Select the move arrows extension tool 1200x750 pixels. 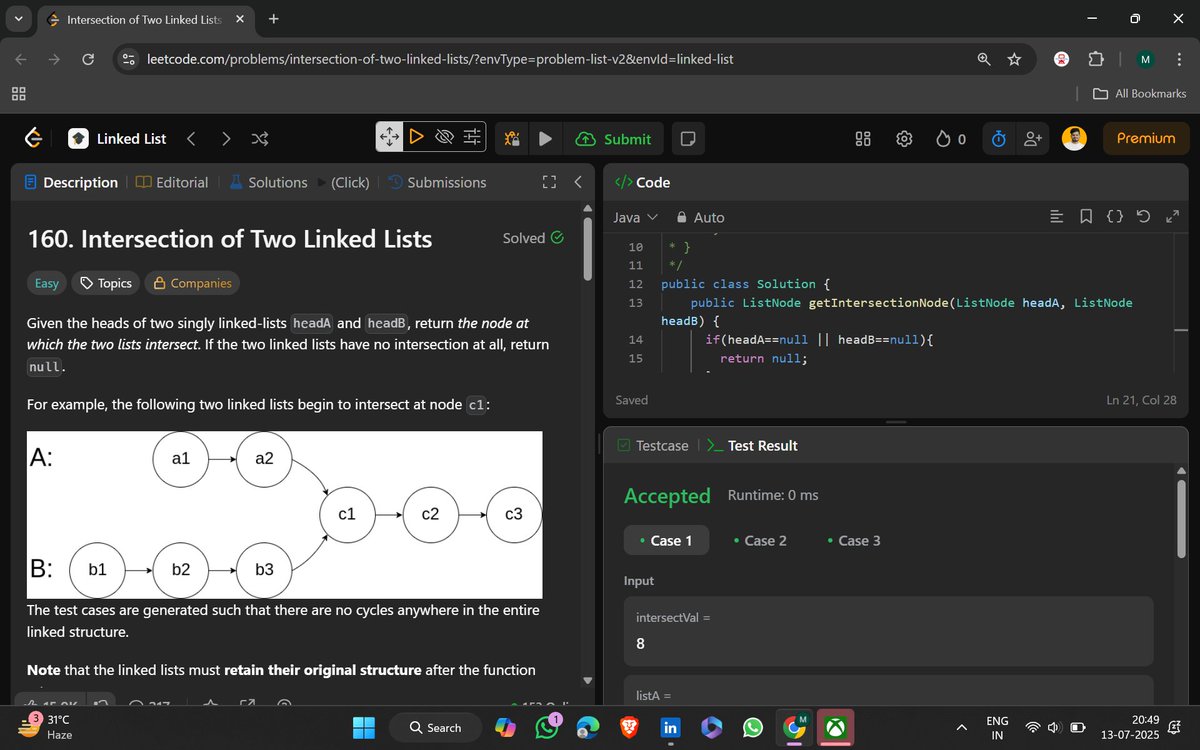389,137
